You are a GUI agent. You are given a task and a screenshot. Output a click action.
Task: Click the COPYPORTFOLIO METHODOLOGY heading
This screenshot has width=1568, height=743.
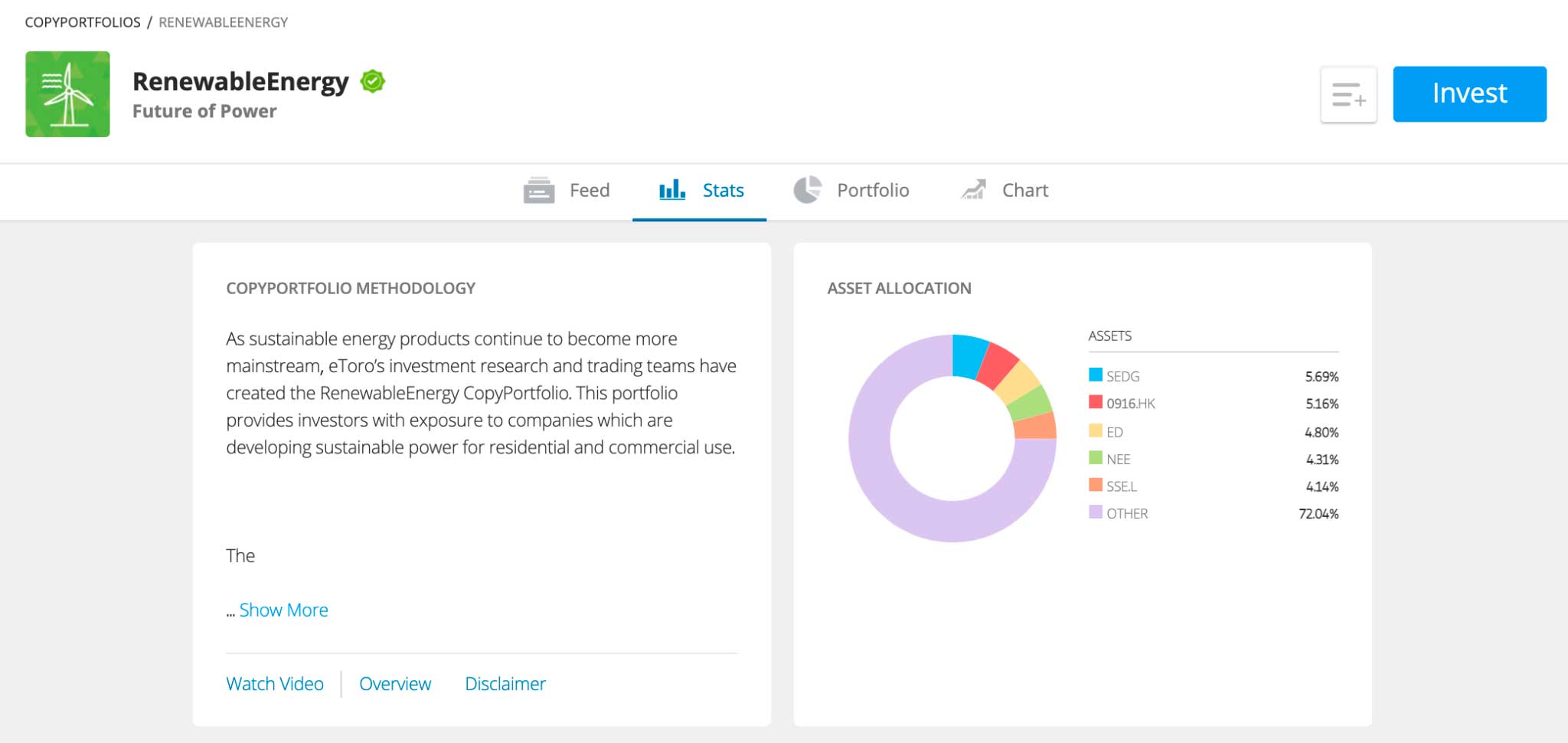click(x=351, y=288)
